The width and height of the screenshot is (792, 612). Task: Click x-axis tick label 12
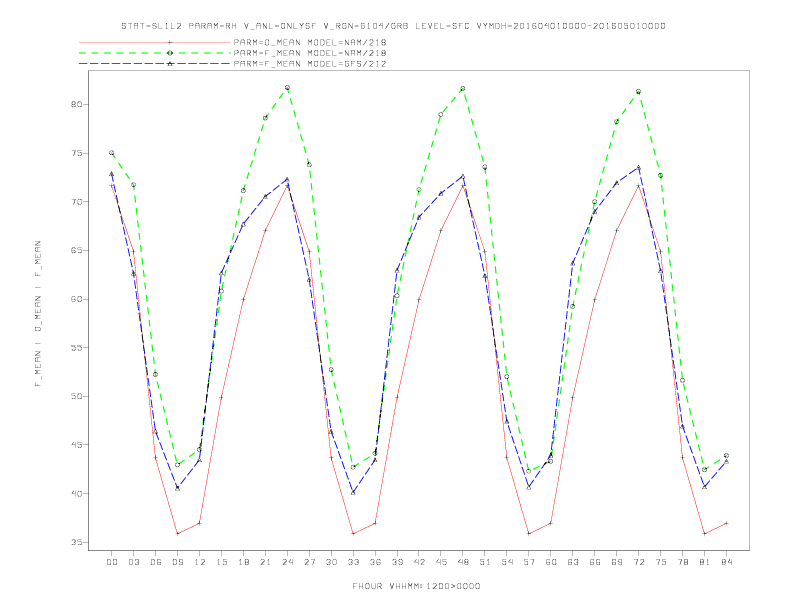point(200,562)
